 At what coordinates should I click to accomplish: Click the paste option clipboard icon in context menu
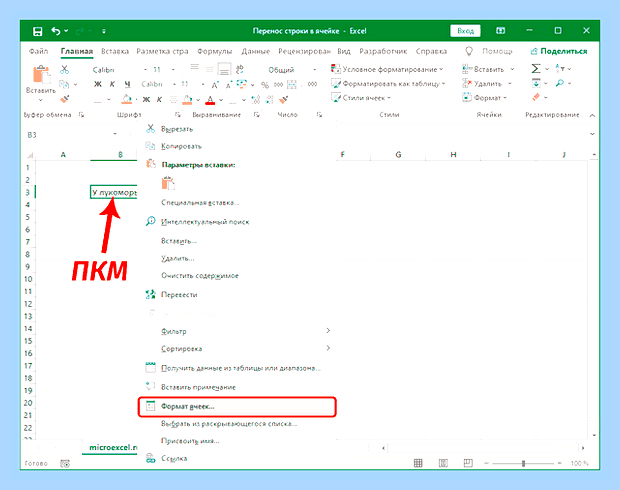coord(168,183)
